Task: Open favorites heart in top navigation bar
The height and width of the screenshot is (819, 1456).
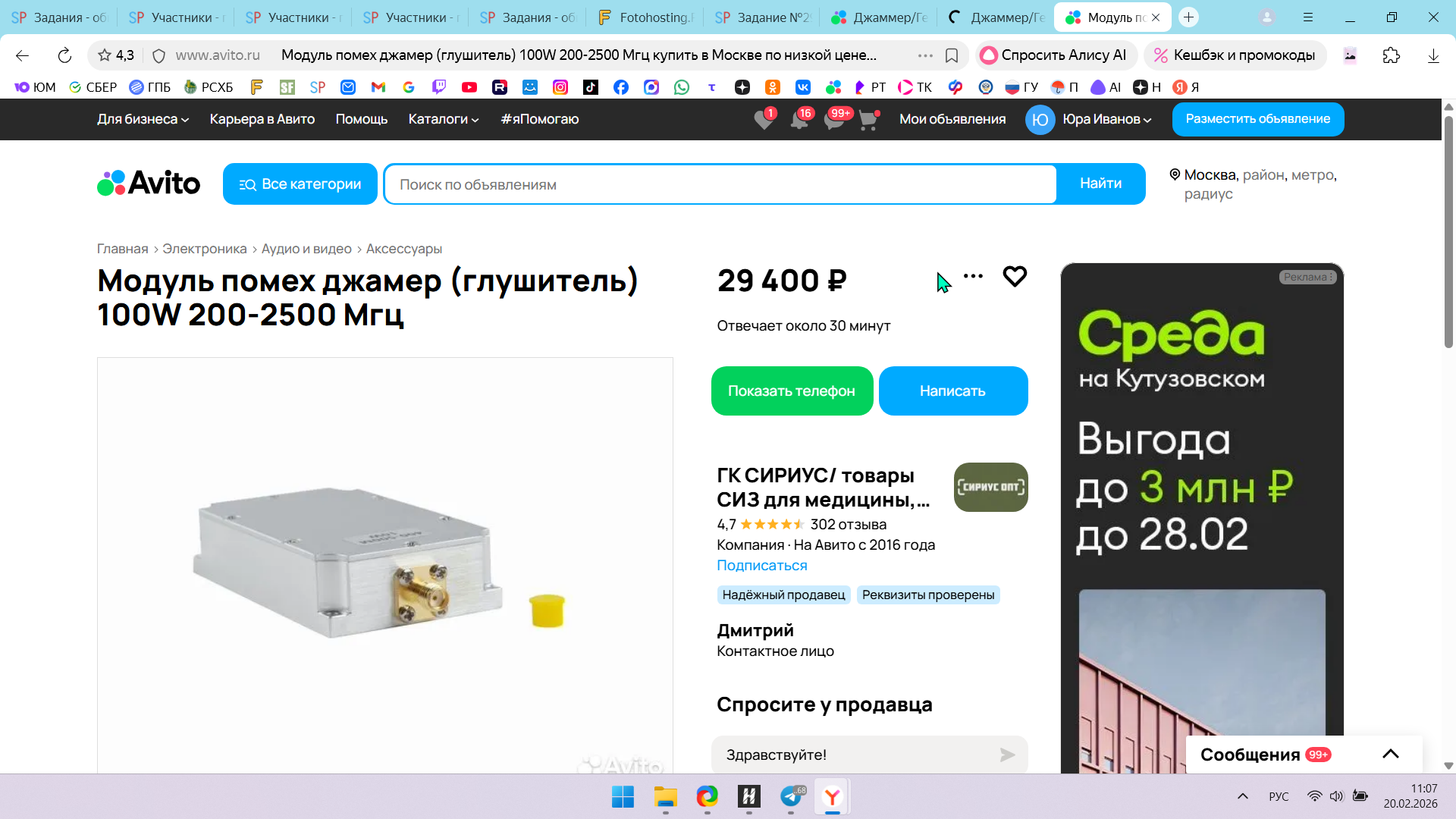Action: click(x=764, y=120)
